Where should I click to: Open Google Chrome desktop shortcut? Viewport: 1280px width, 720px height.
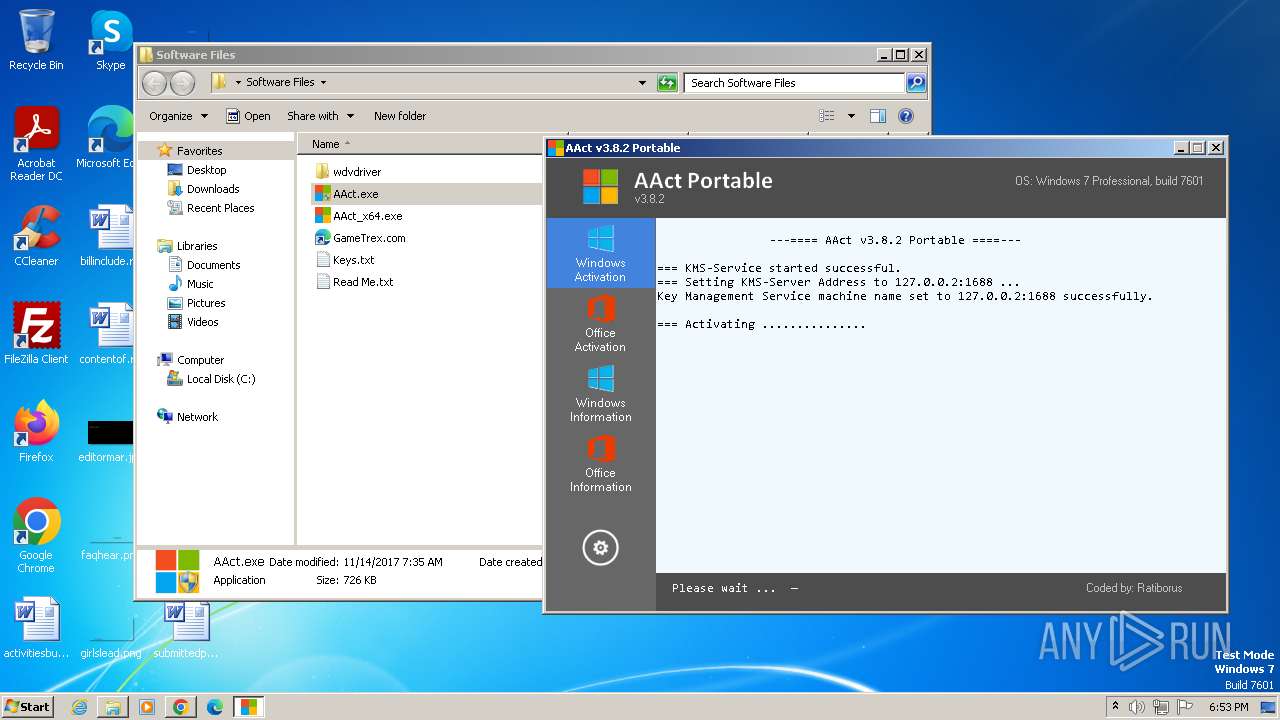pos(36,536)
